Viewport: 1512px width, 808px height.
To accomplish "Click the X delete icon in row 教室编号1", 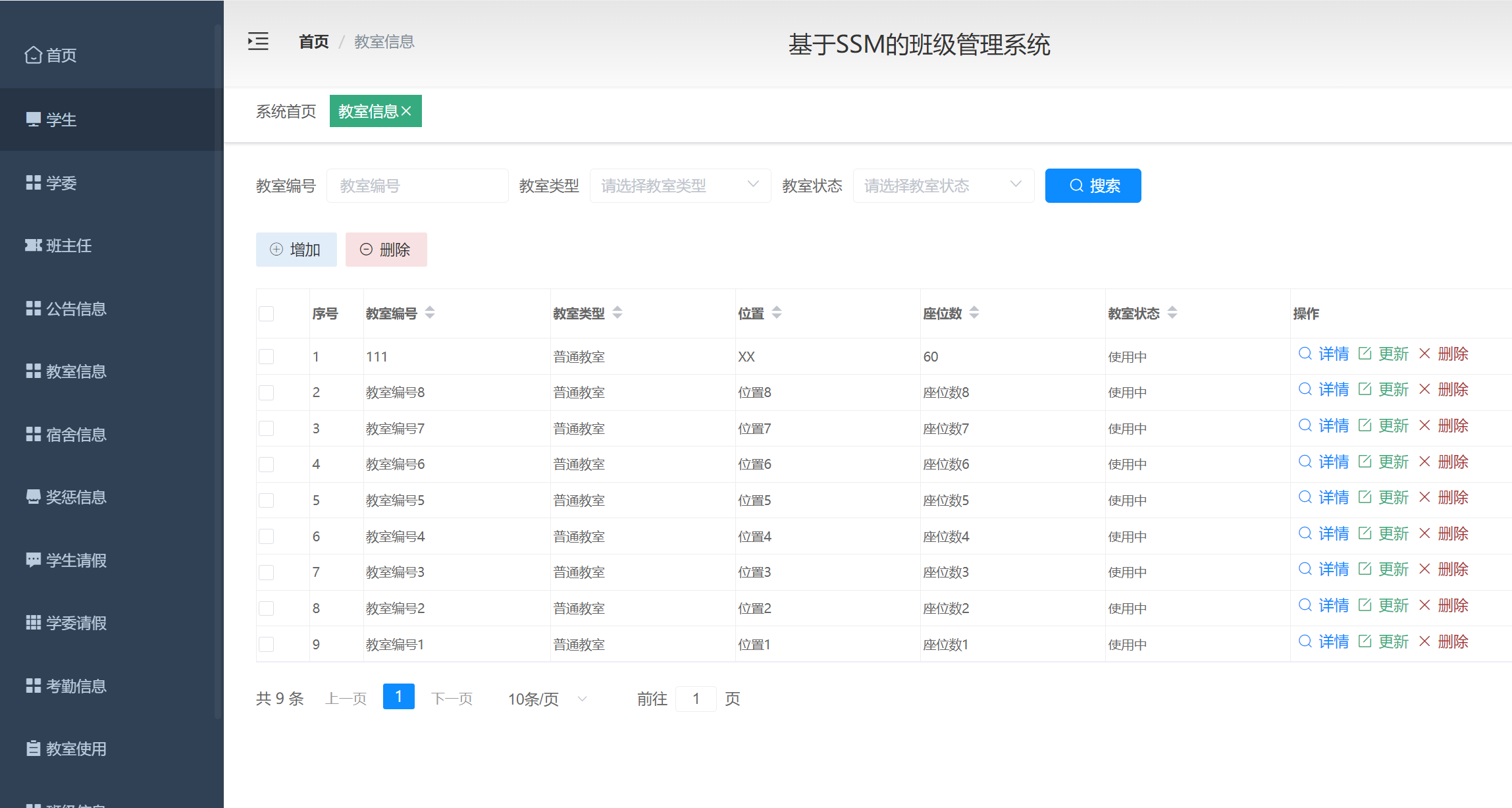I will 1424,641.
